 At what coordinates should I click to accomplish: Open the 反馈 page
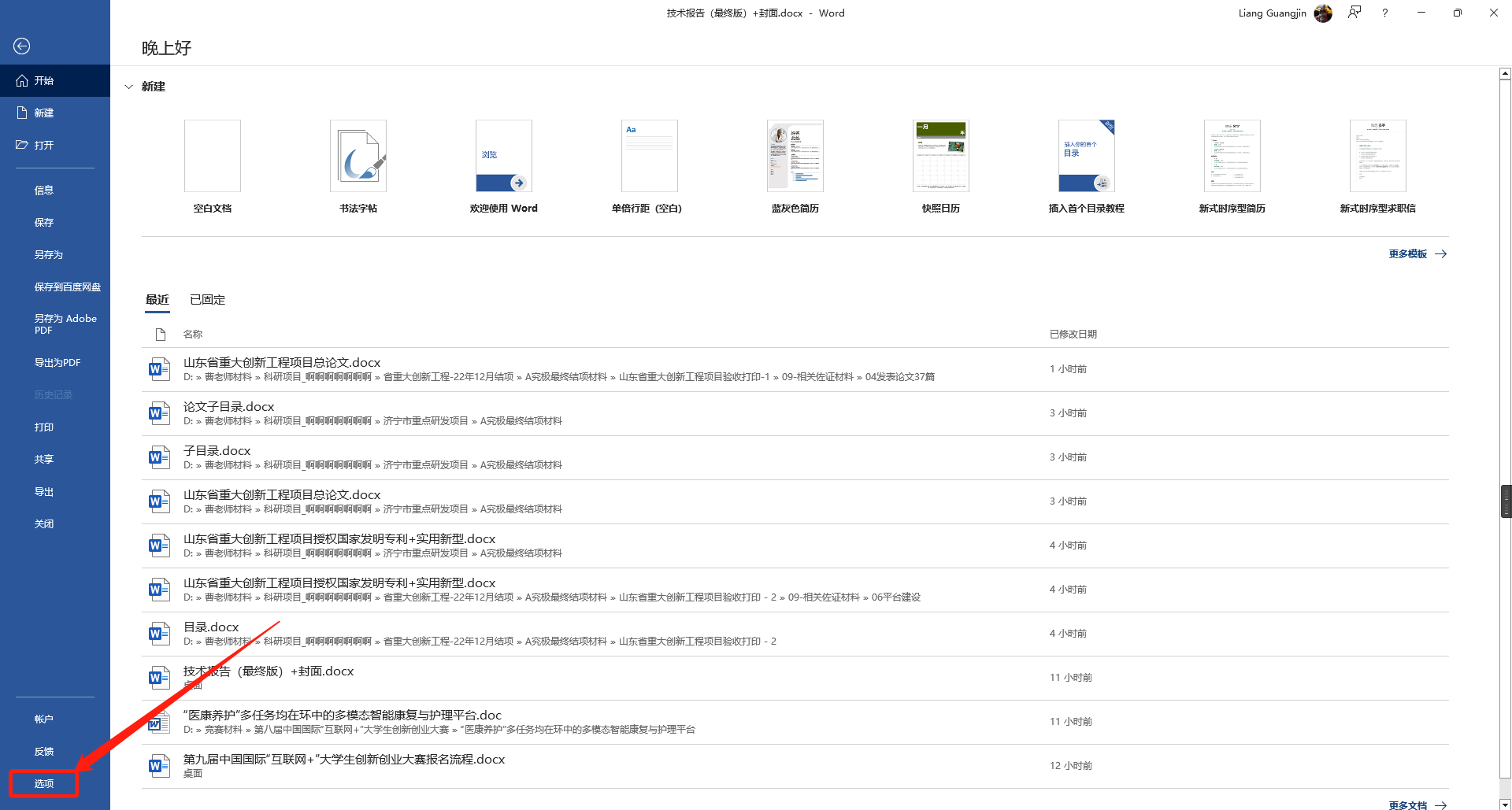click(x=55, y=751)
